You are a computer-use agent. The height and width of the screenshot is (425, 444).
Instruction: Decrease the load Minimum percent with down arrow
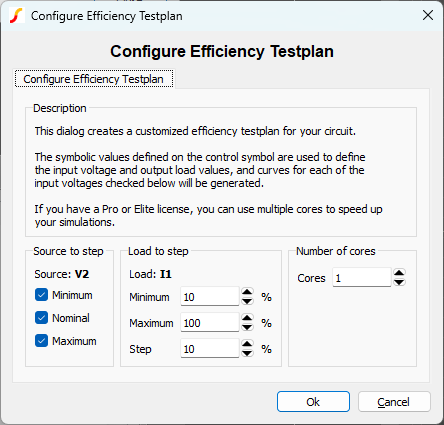pos(247,301)
